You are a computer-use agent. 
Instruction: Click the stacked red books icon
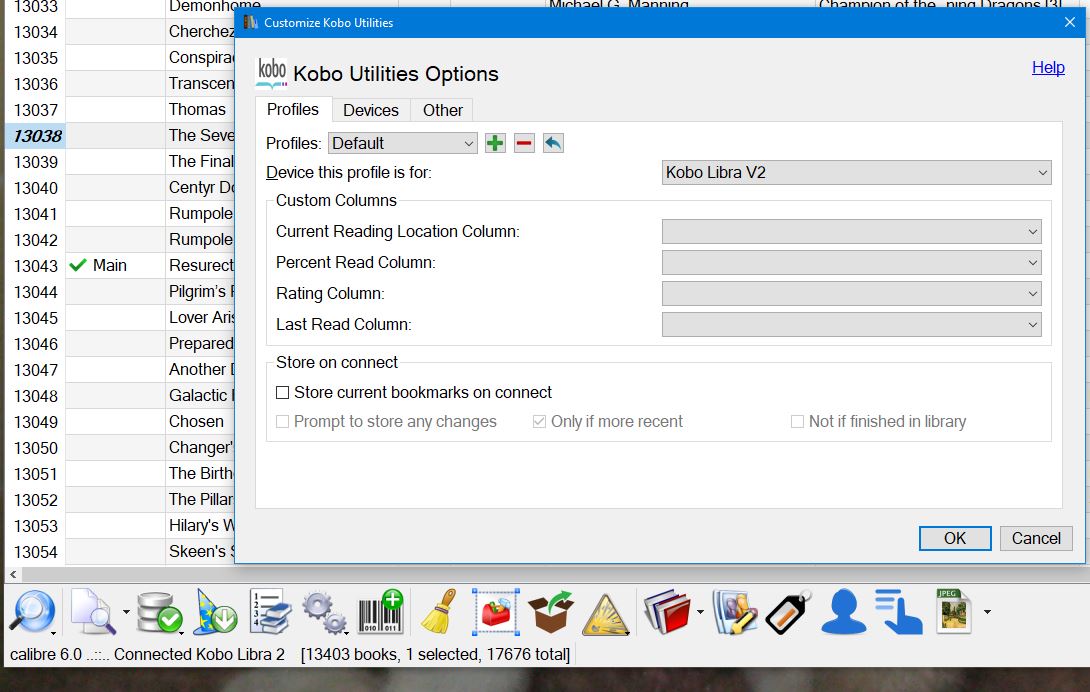point(667,612)
